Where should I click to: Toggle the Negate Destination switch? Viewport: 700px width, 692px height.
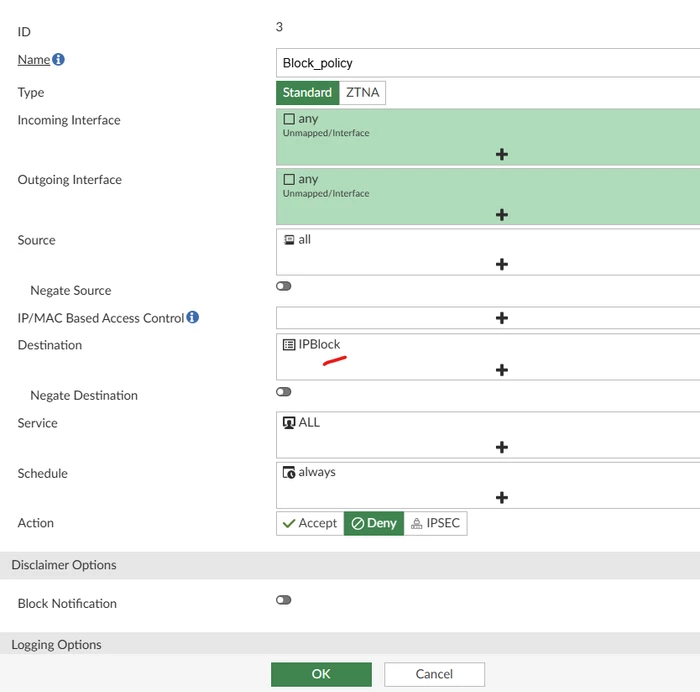tap(283, 392)
